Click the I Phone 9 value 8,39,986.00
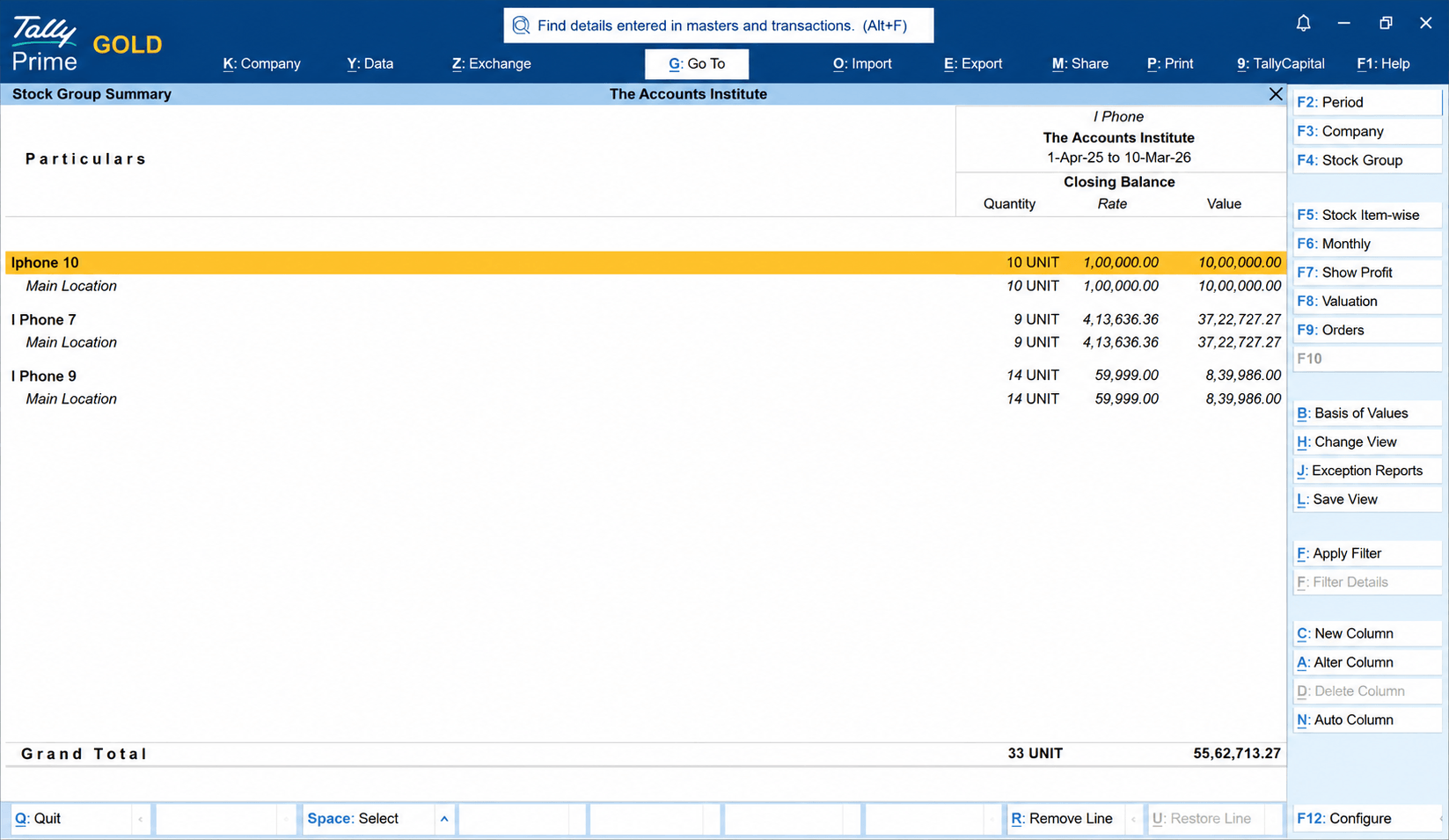The width and height of the screenshot is (1449, 840). (1243, 376)
